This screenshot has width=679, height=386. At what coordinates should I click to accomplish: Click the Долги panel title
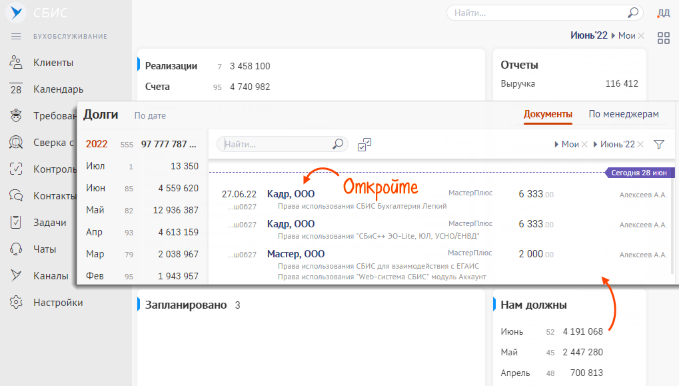click(100, 114)
